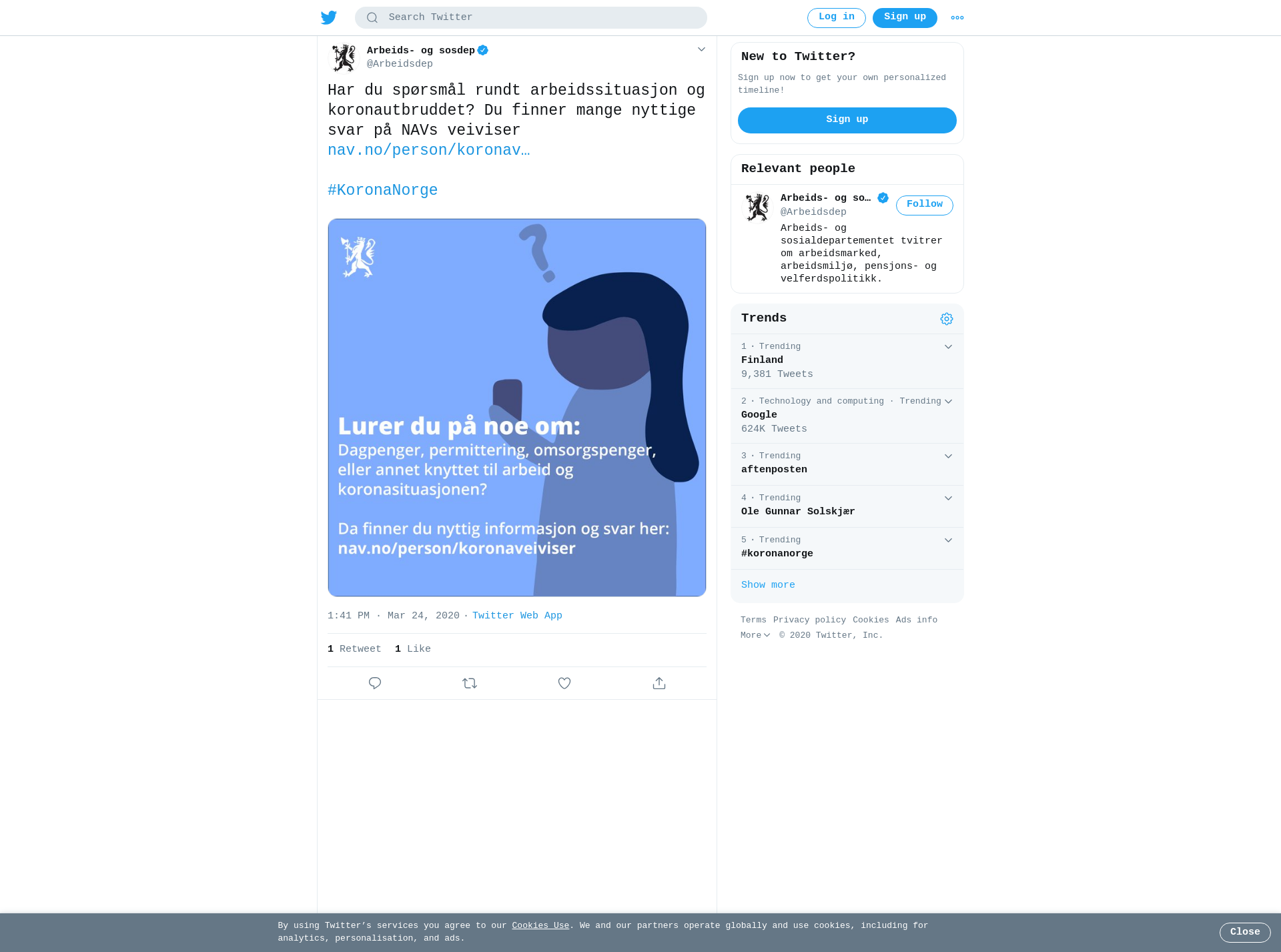Click the Twitter bird logo
The height and width of the screenshot is (952, 1281).
pyautogui.click(x=328, y=17)
